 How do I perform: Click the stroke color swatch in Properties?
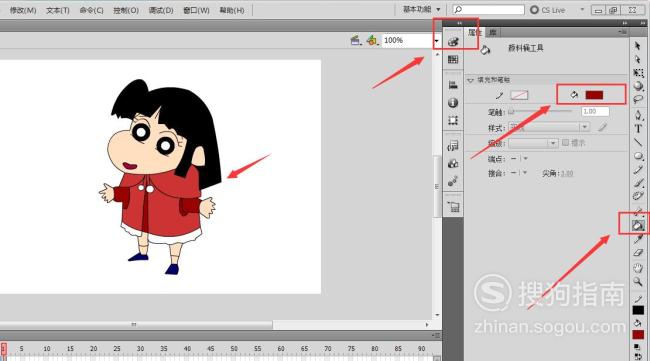(x=519, y=95)
